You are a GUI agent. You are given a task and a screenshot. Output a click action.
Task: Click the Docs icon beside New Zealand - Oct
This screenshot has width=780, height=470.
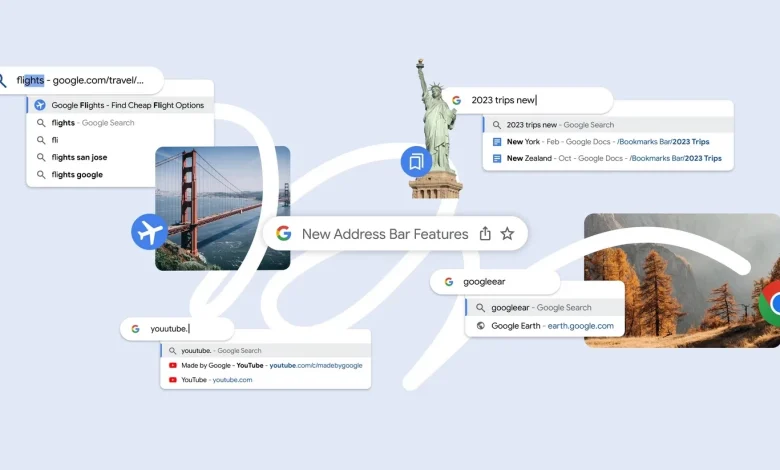point(496,159)
